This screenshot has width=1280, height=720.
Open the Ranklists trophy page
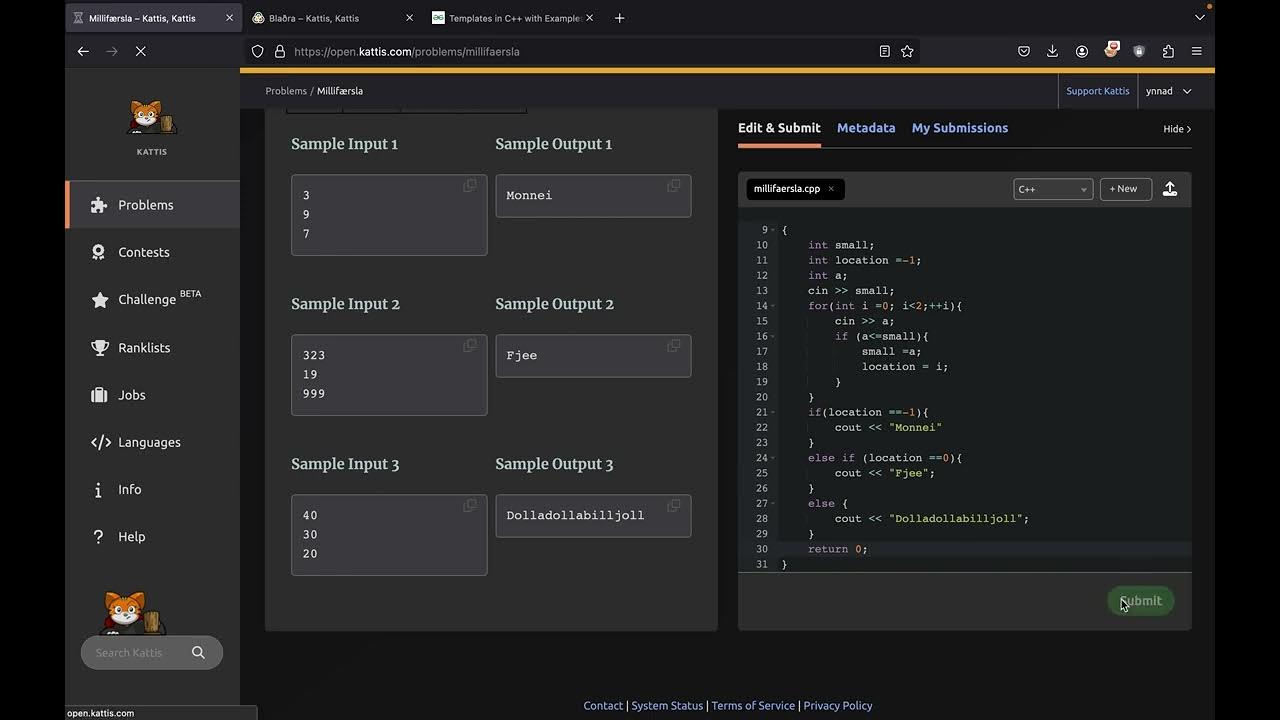tap(144, 348)
